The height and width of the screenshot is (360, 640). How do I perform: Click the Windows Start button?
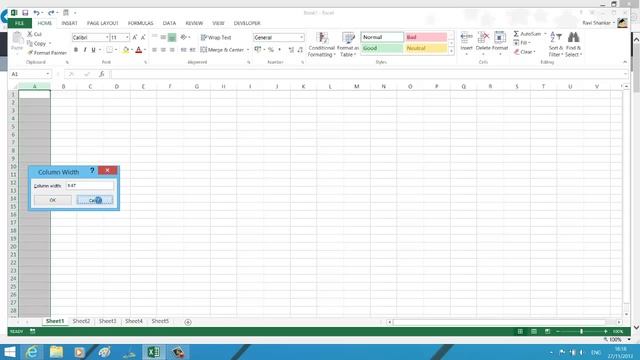click(x=10, y=352)
